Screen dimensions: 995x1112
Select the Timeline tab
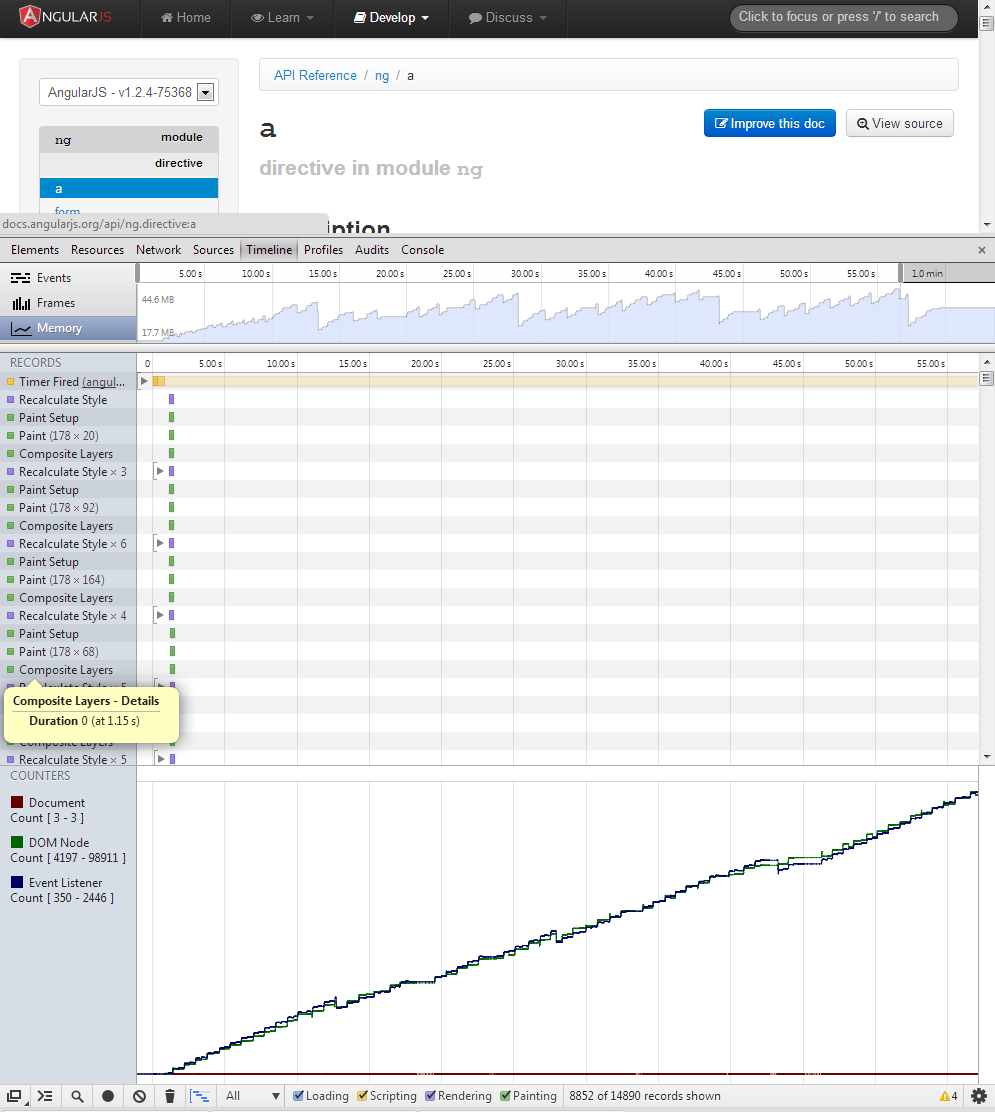269,250
